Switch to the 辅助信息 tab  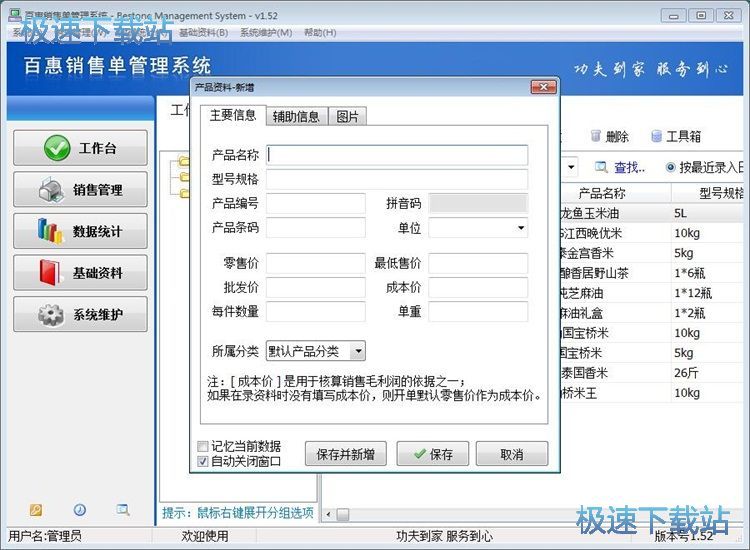point(296,116)
